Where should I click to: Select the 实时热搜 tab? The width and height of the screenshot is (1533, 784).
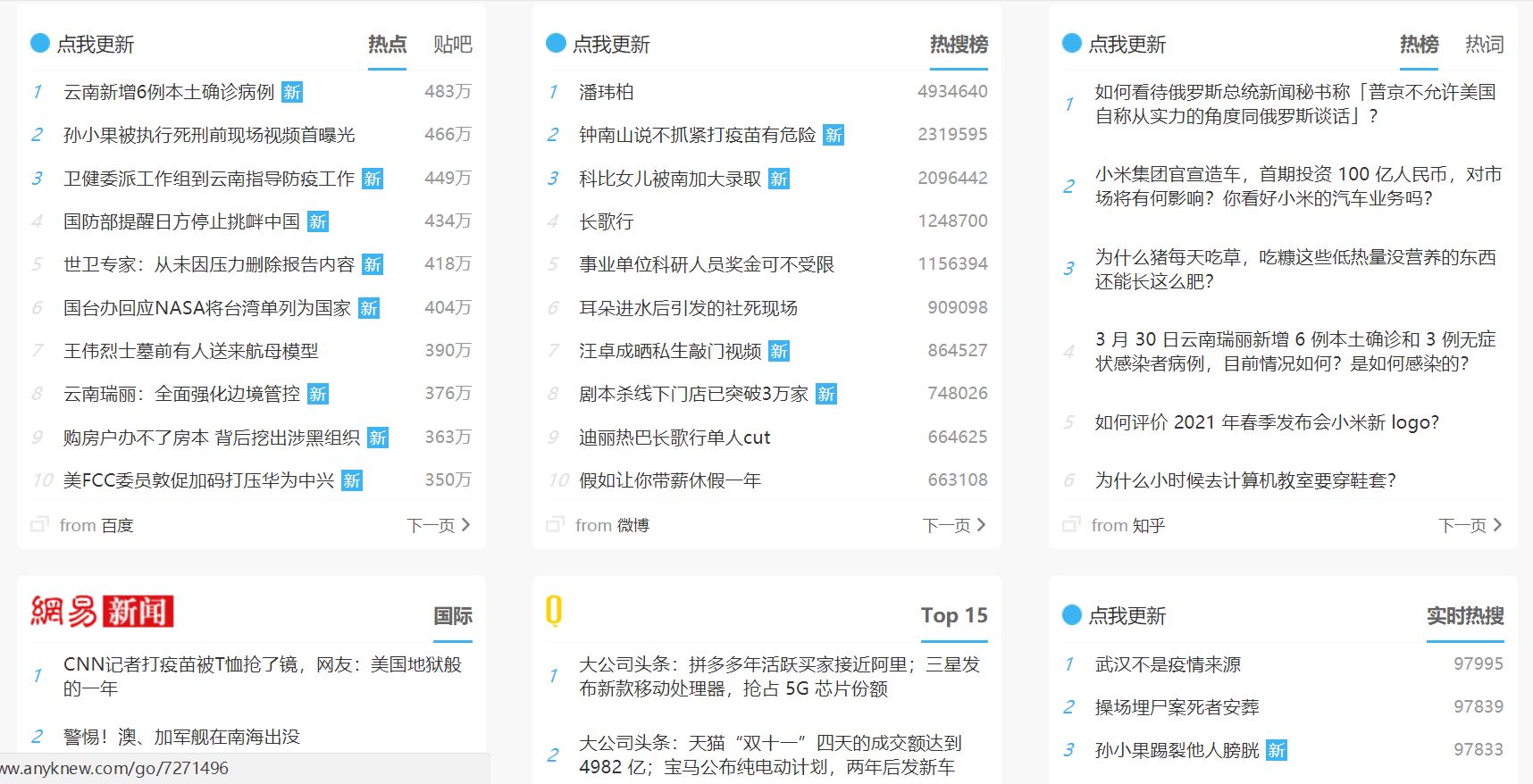point(1465,616)
